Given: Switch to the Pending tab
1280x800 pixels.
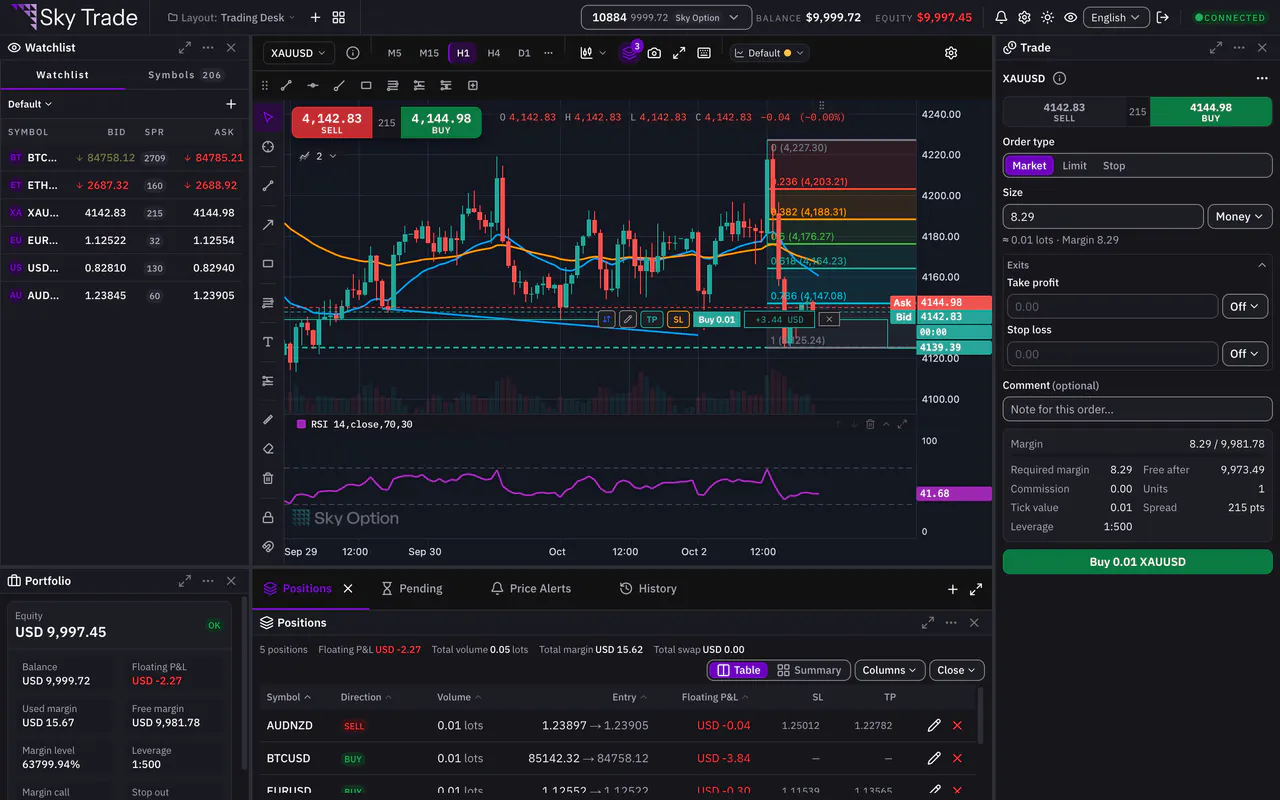Looking at the screenshot, I should pyautogui.click(x=411, y=588).
